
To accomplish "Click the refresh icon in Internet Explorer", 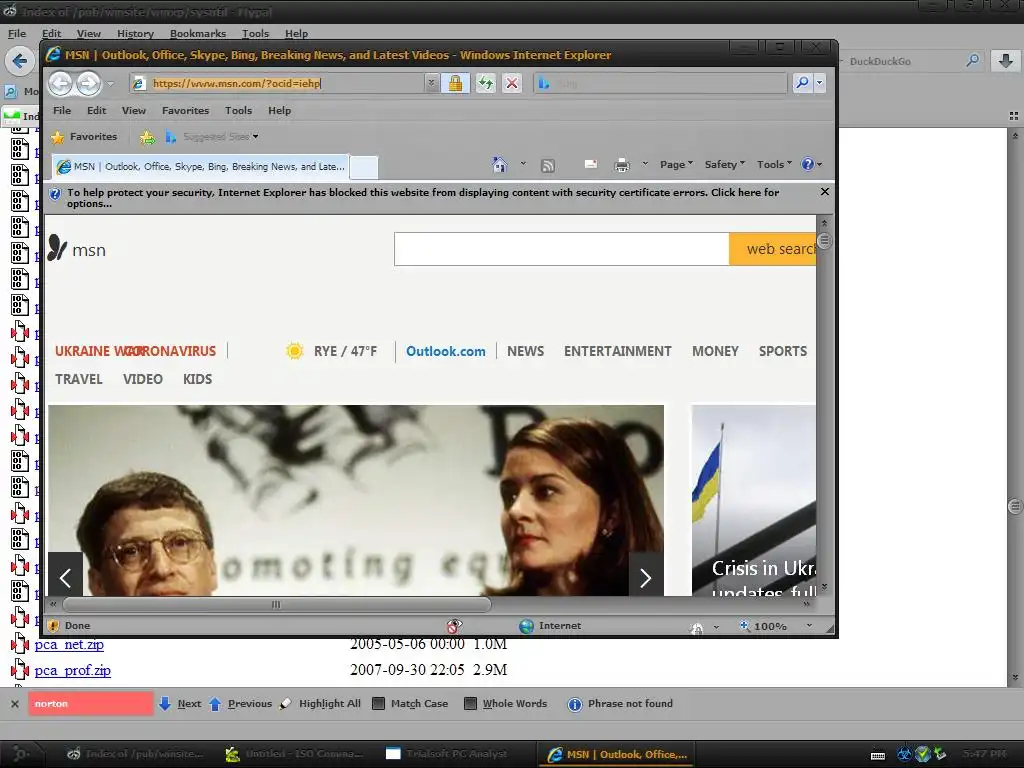I will 485,83.
